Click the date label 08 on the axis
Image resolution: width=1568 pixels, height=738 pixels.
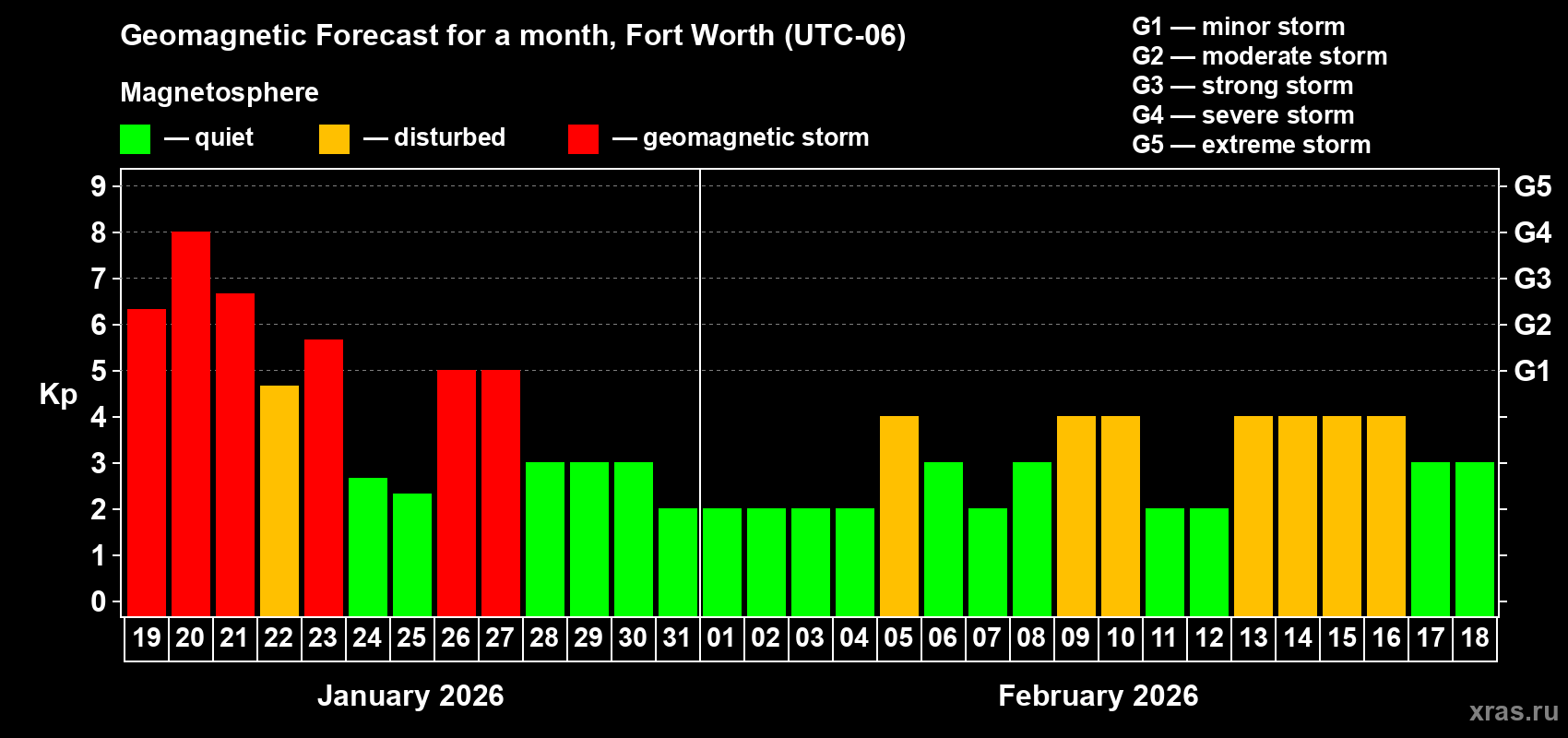tap(1031, 637)
